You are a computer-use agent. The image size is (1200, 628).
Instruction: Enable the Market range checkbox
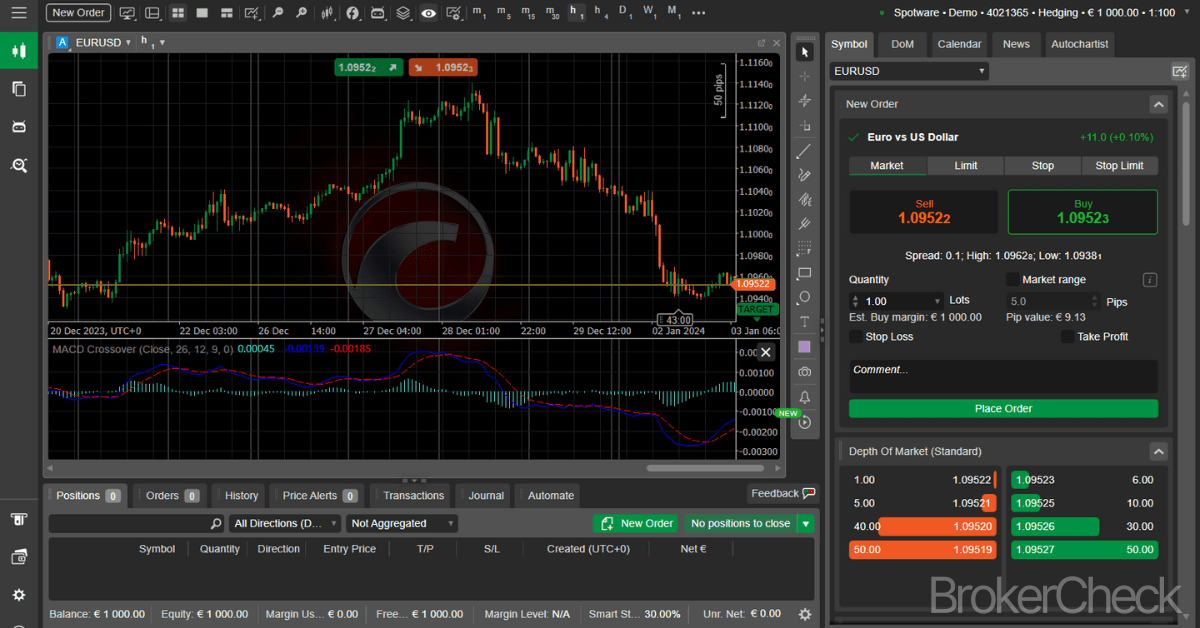pos(1012,280)
